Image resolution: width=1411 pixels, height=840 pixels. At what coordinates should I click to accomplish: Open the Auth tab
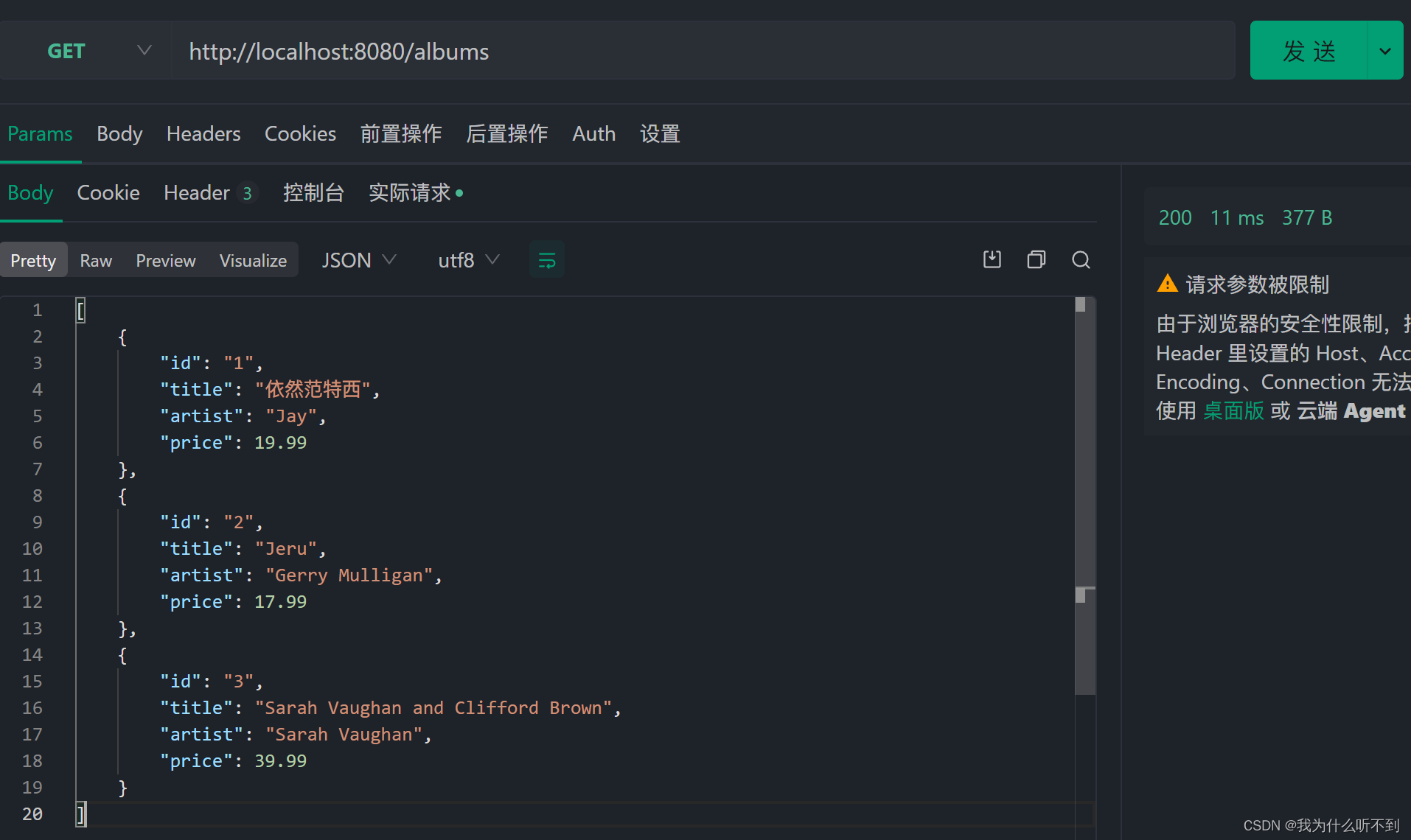click(x=593, y=134)
